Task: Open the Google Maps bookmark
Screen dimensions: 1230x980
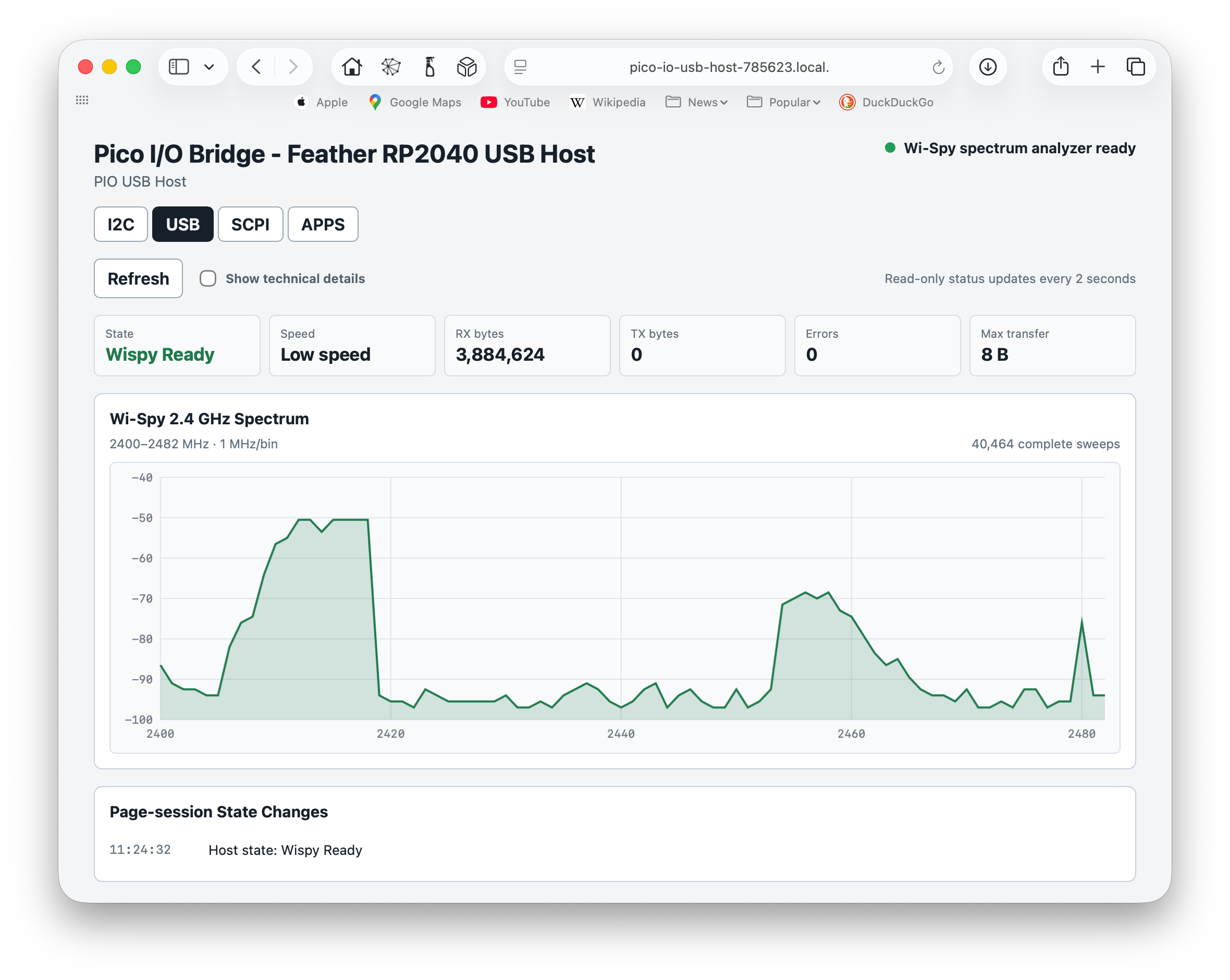Action: [415, 102]
